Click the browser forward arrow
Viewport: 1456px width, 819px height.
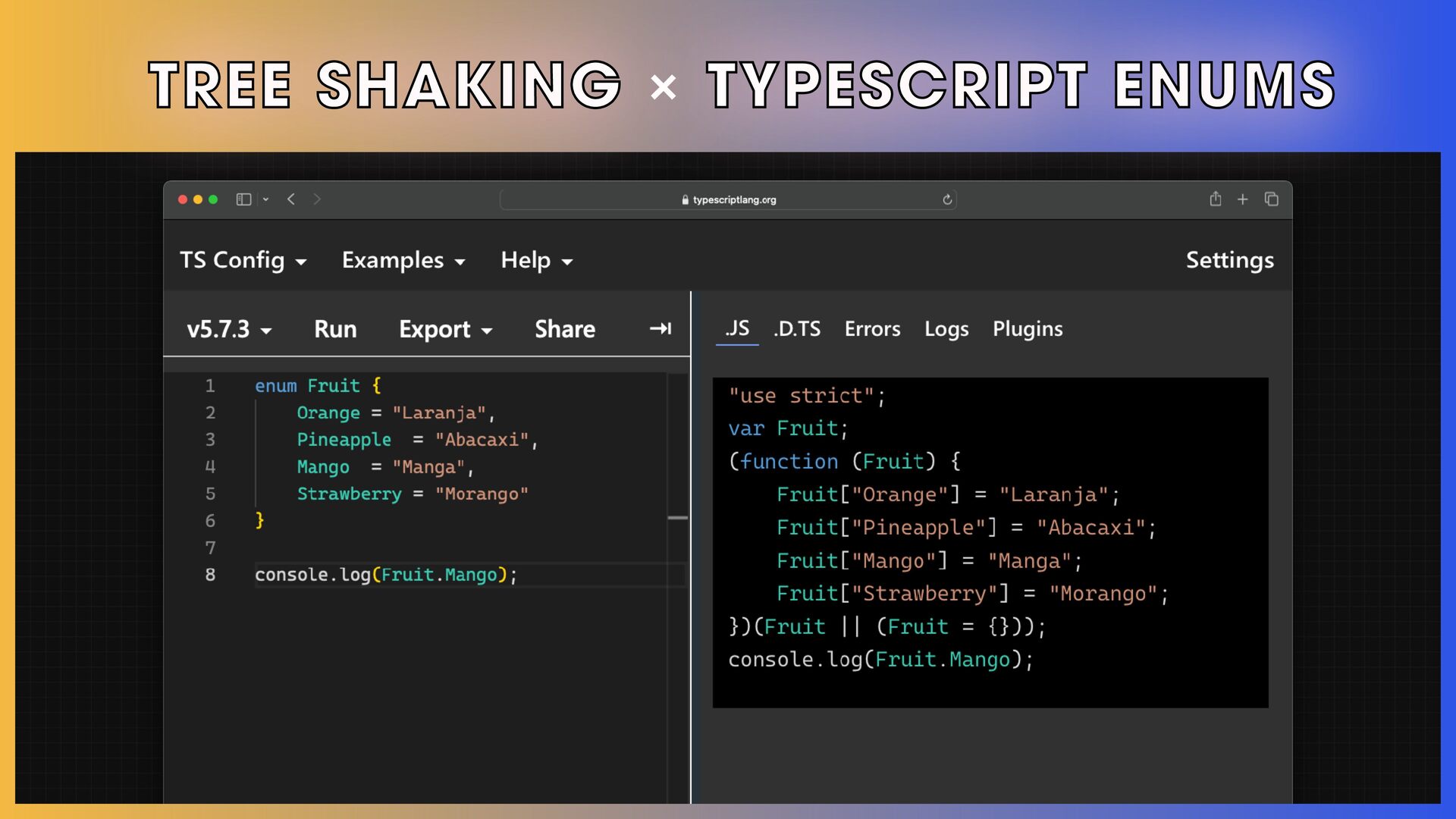point(317,199)
